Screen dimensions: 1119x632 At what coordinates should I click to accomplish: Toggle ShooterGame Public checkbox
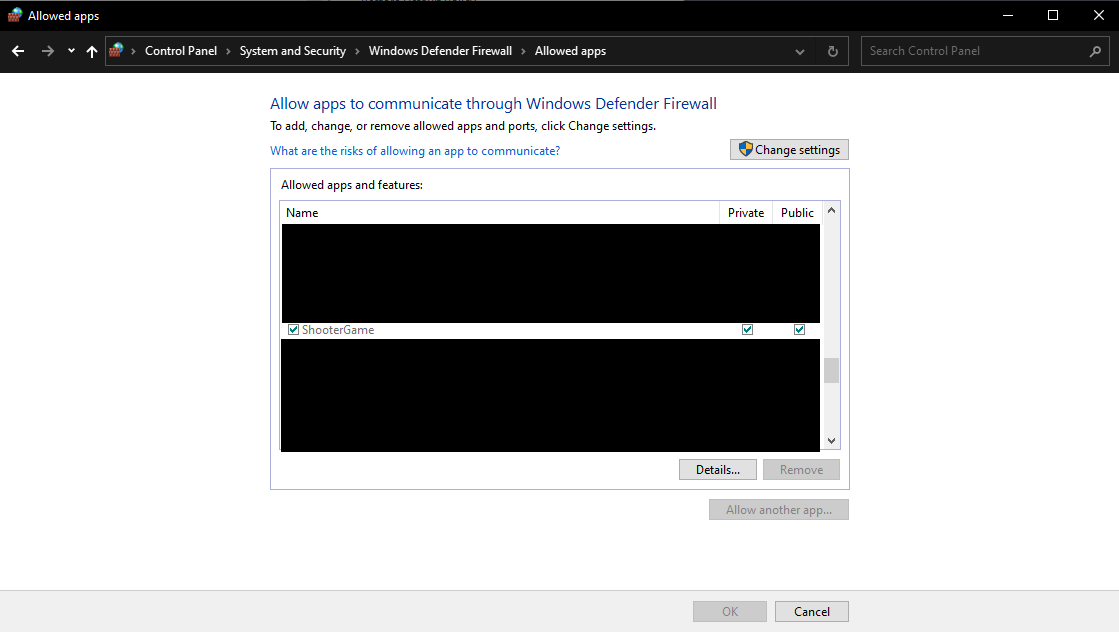799,330
